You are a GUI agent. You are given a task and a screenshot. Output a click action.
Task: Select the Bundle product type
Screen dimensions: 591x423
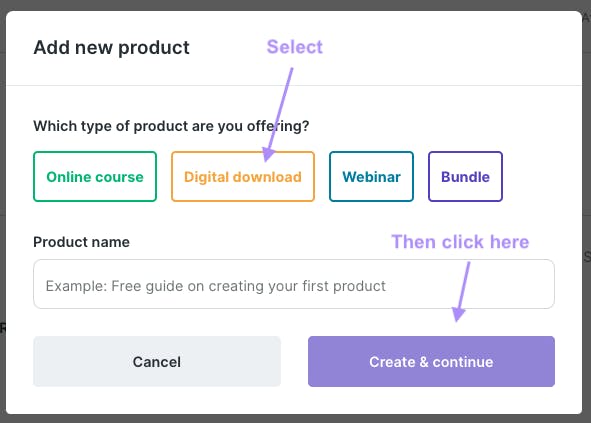(465, 176)
